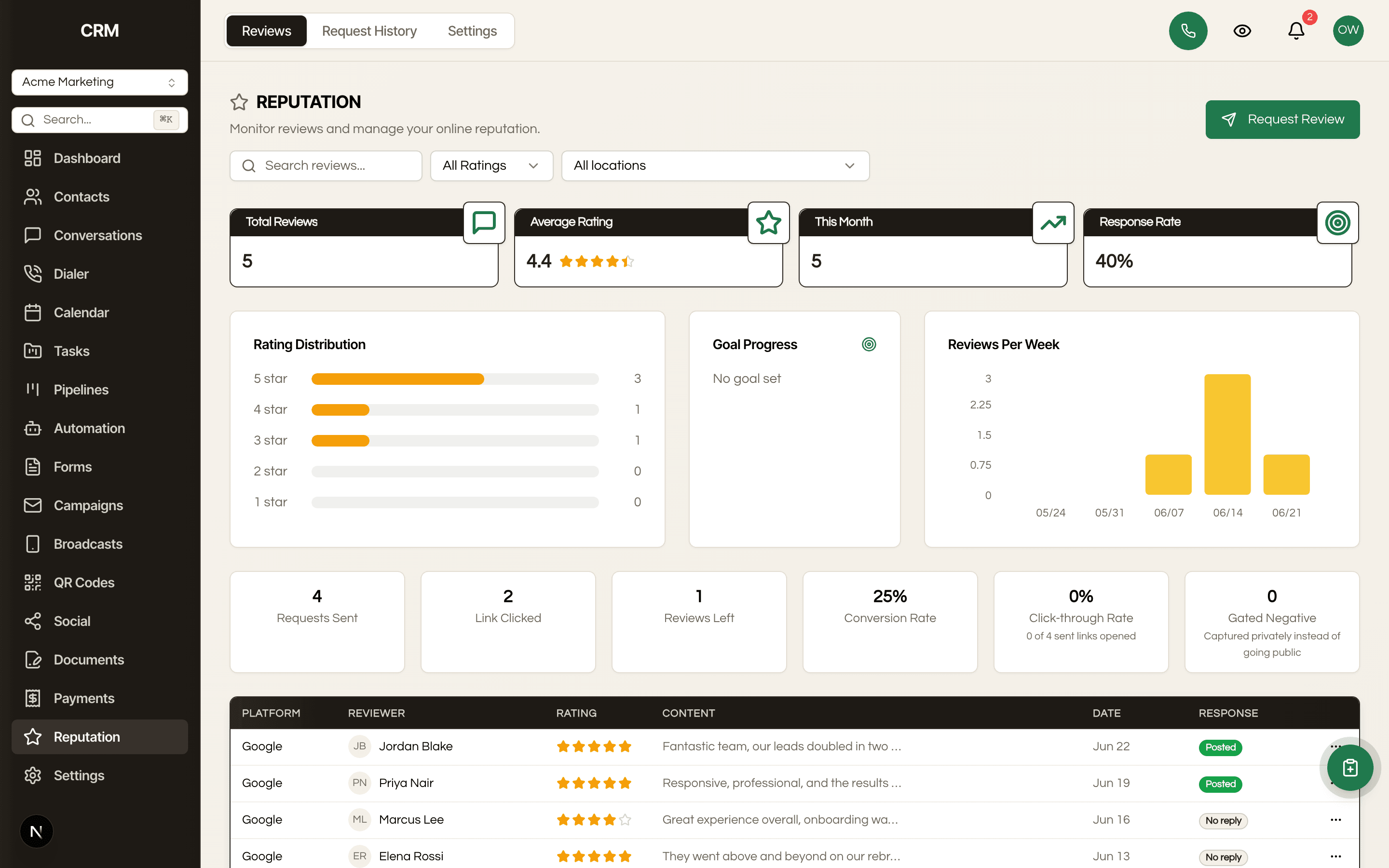Screen dimensions: 1389x868
Task: Click the 06/14 bar in Reviews Per Week
Action: pos(1227,434)
